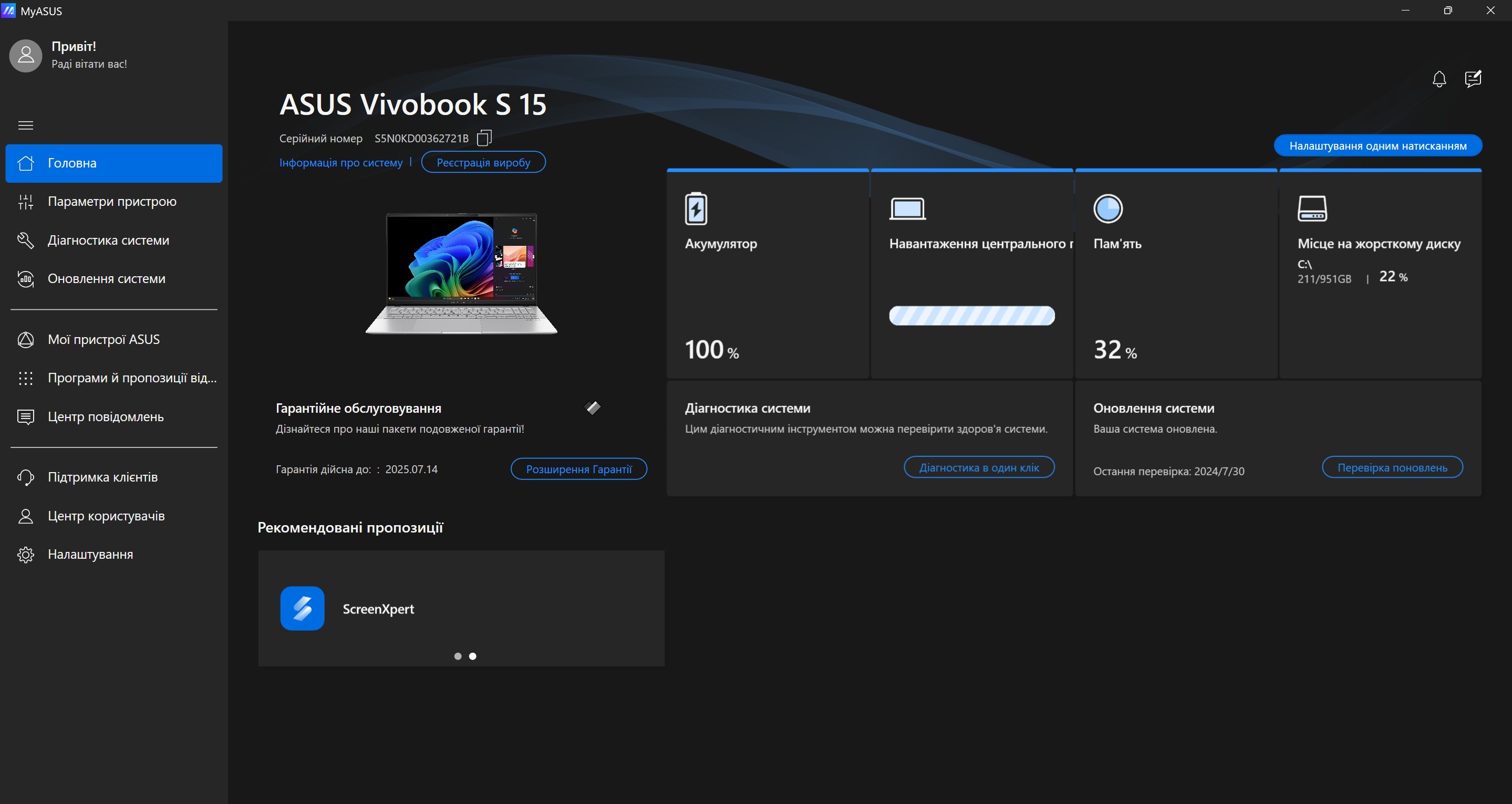Image resolution: width=1512 pixels, height=804 pixels.
Task: Open Підтримка клієнтів
Action: (114, 477)
